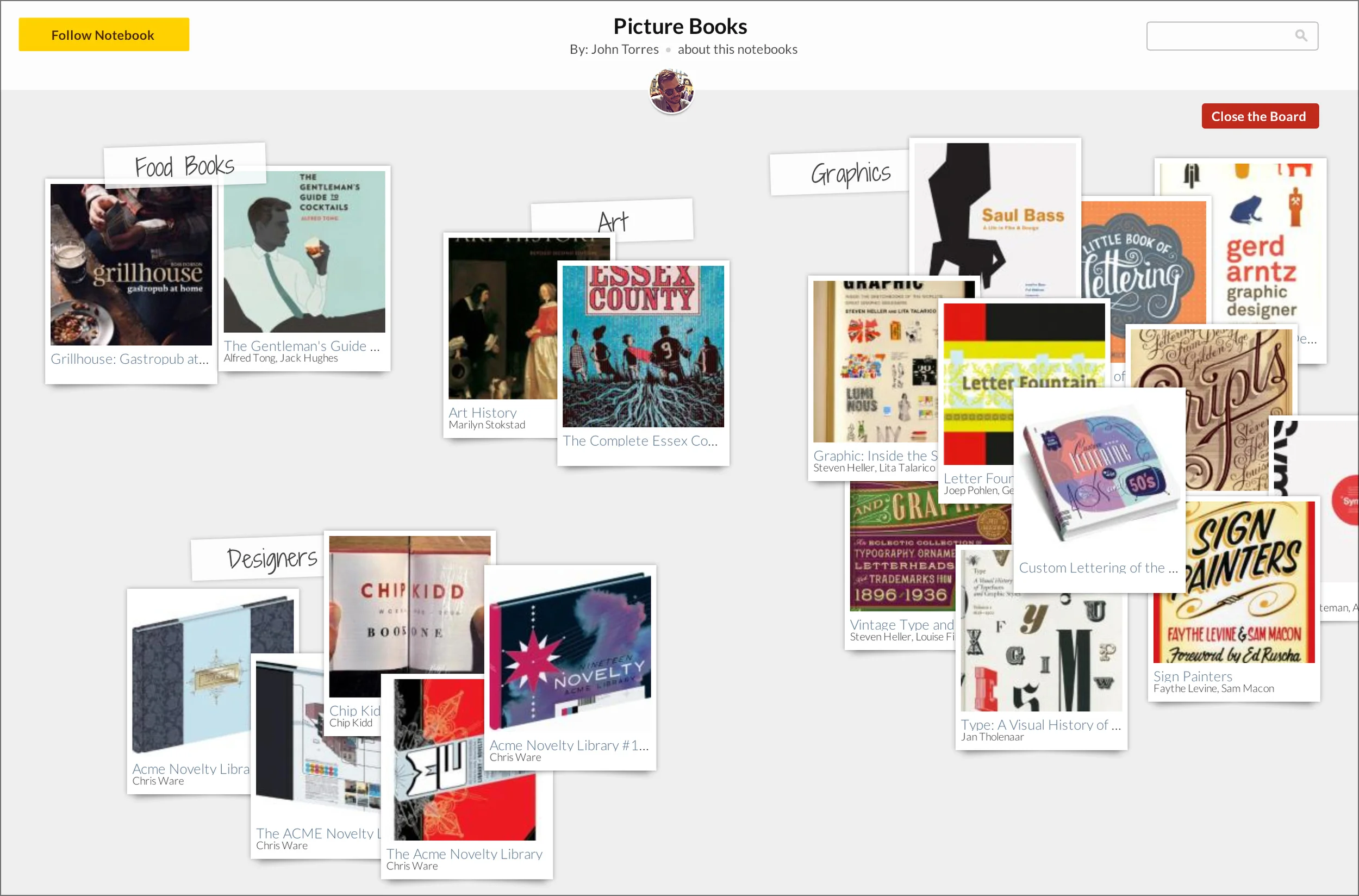Click the Chip Kidd title link
Screen dimensions: 1359x896
(355, 710)
